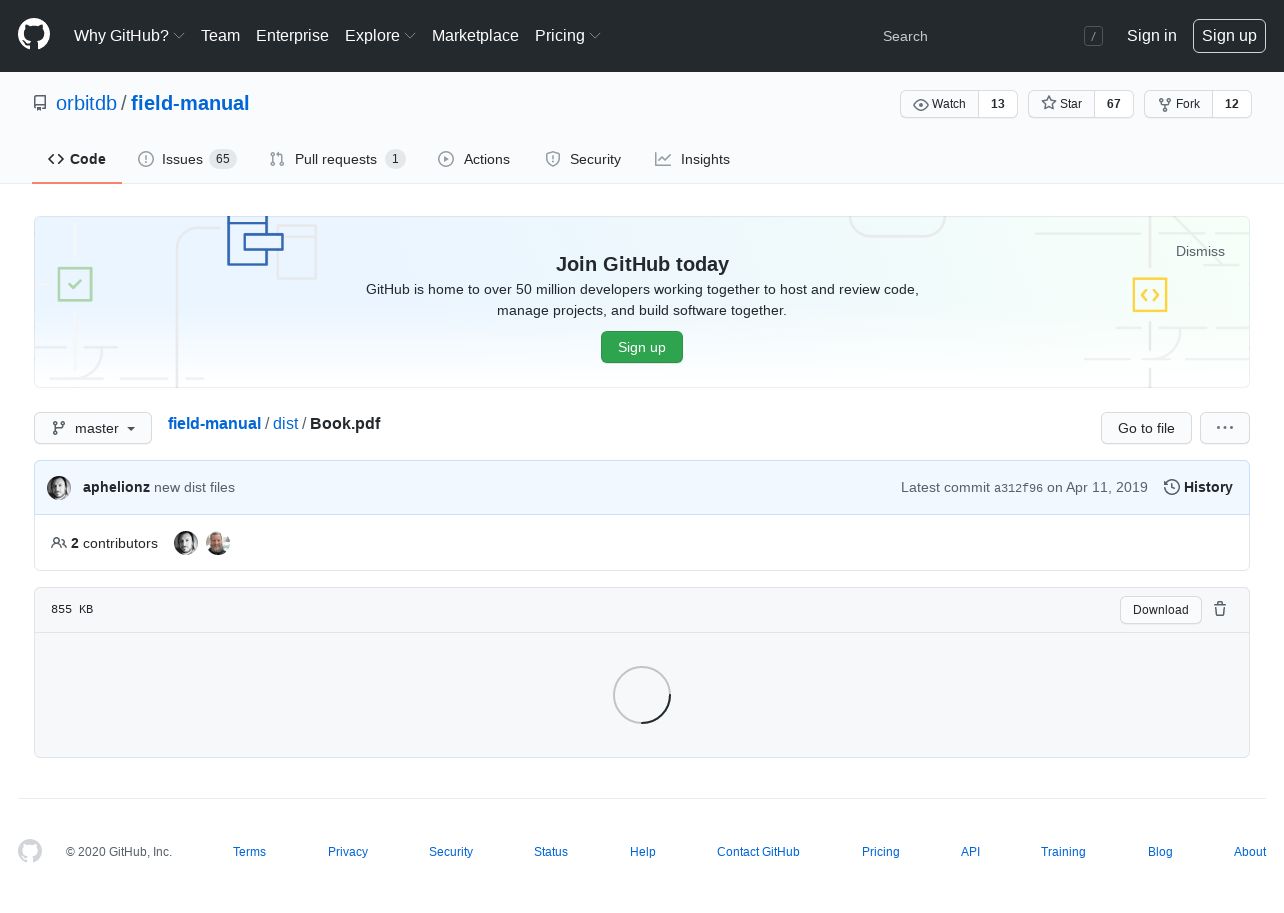The image size is (1284, 913).
Task: Click the footer GitHub logo
Action: pyautogui.click(x=30, y=851)
